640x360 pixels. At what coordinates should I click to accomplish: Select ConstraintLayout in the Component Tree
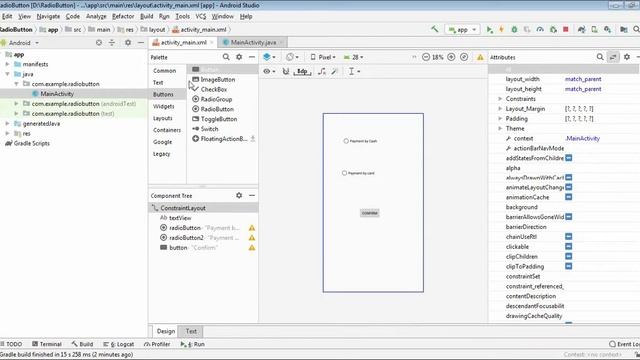click(x=203, y=208)
